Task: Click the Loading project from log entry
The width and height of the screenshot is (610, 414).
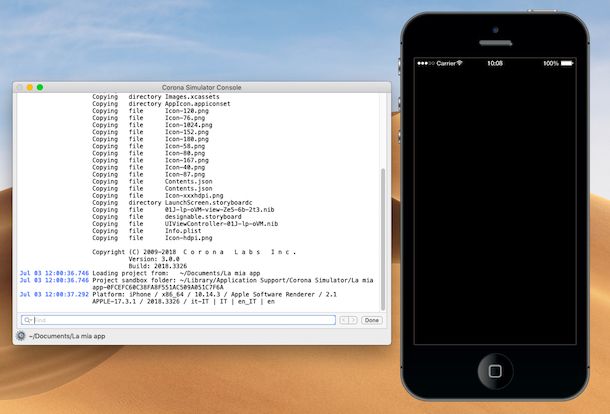Action: (140, 273)
